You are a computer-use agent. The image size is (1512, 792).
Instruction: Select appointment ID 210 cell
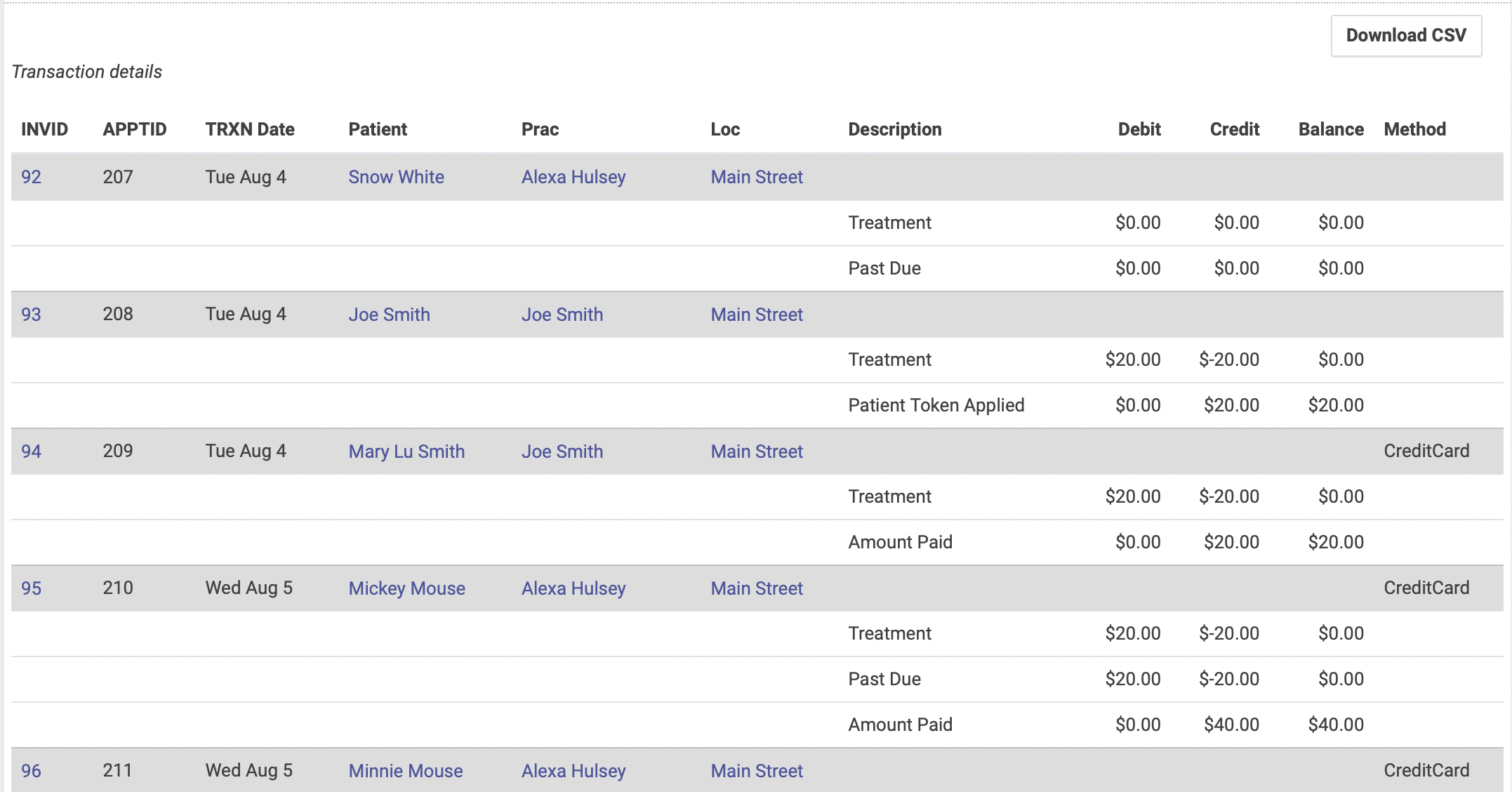(x=118, y=588)
